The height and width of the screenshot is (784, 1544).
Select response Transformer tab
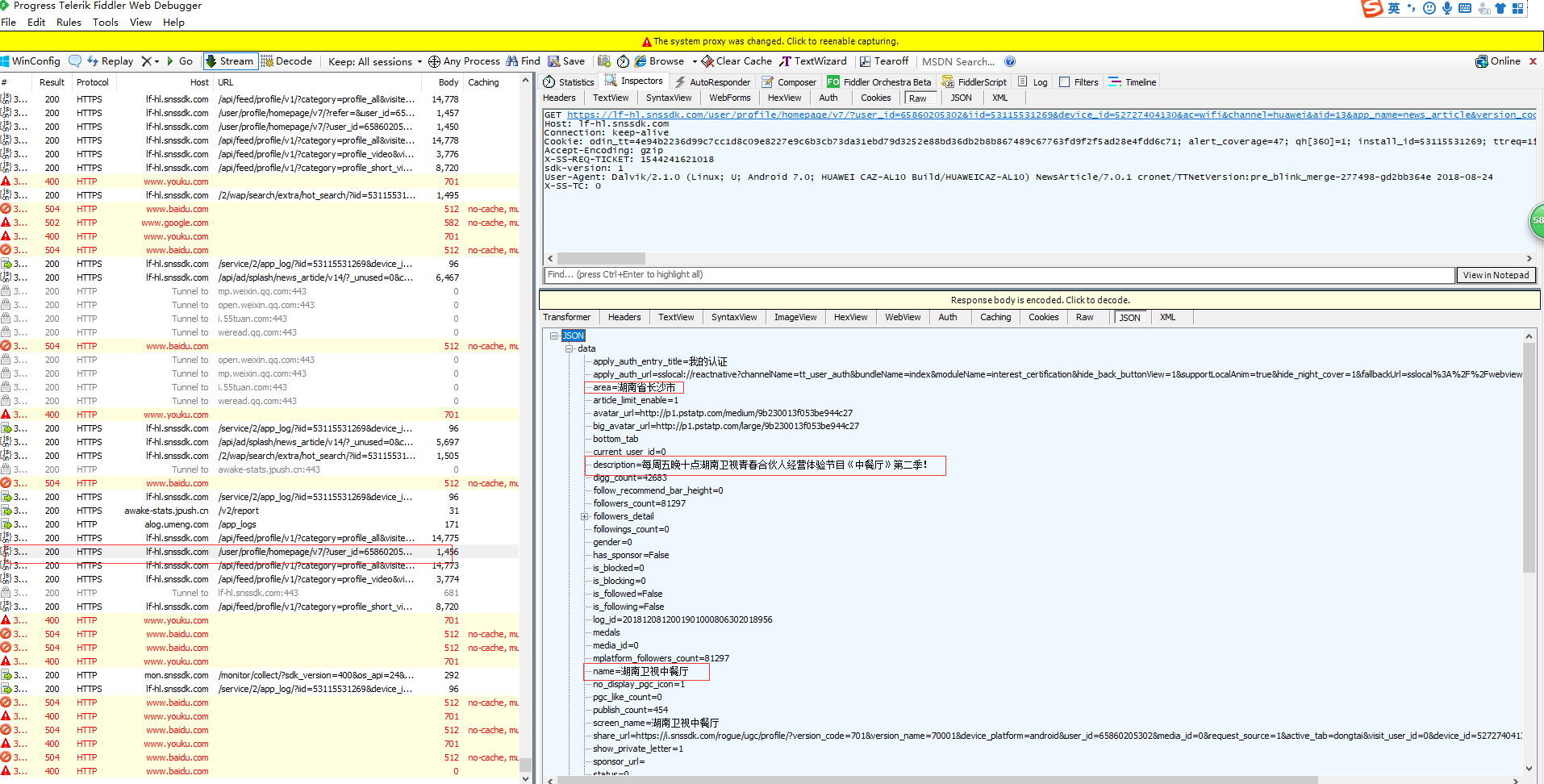[566, 317]
